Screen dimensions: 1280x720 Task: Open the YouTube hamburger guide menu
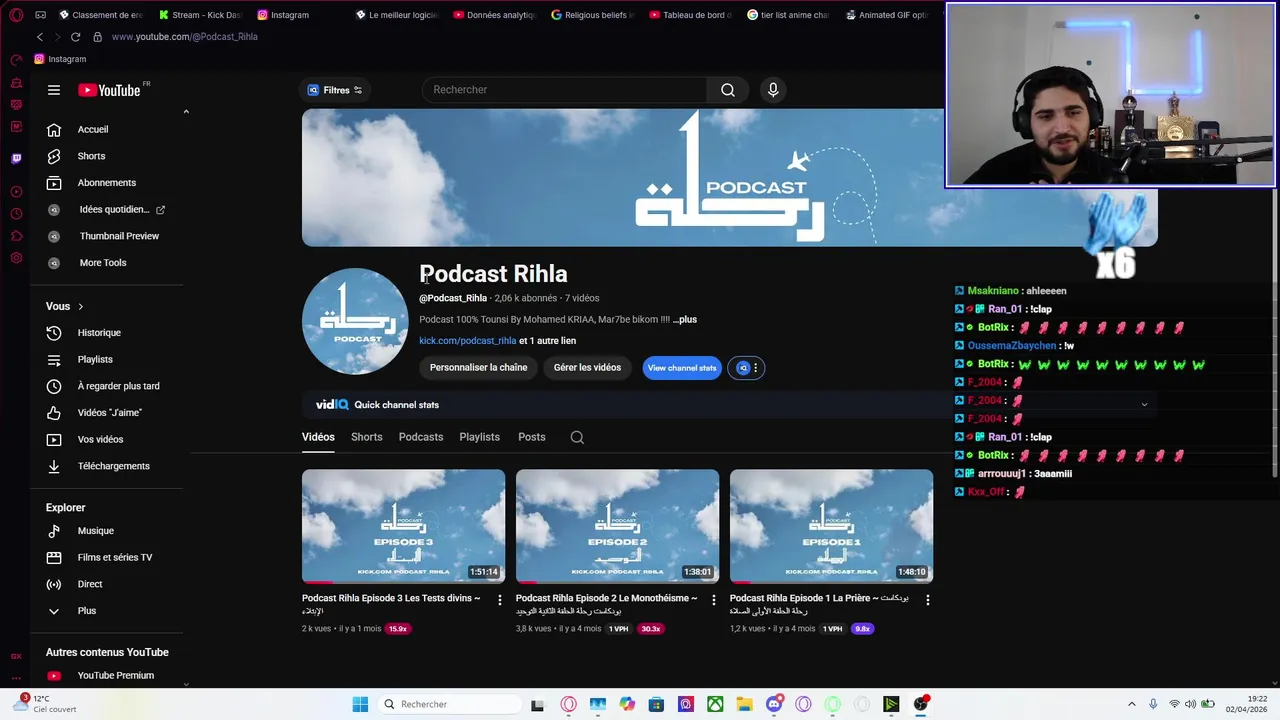point(54,90)
